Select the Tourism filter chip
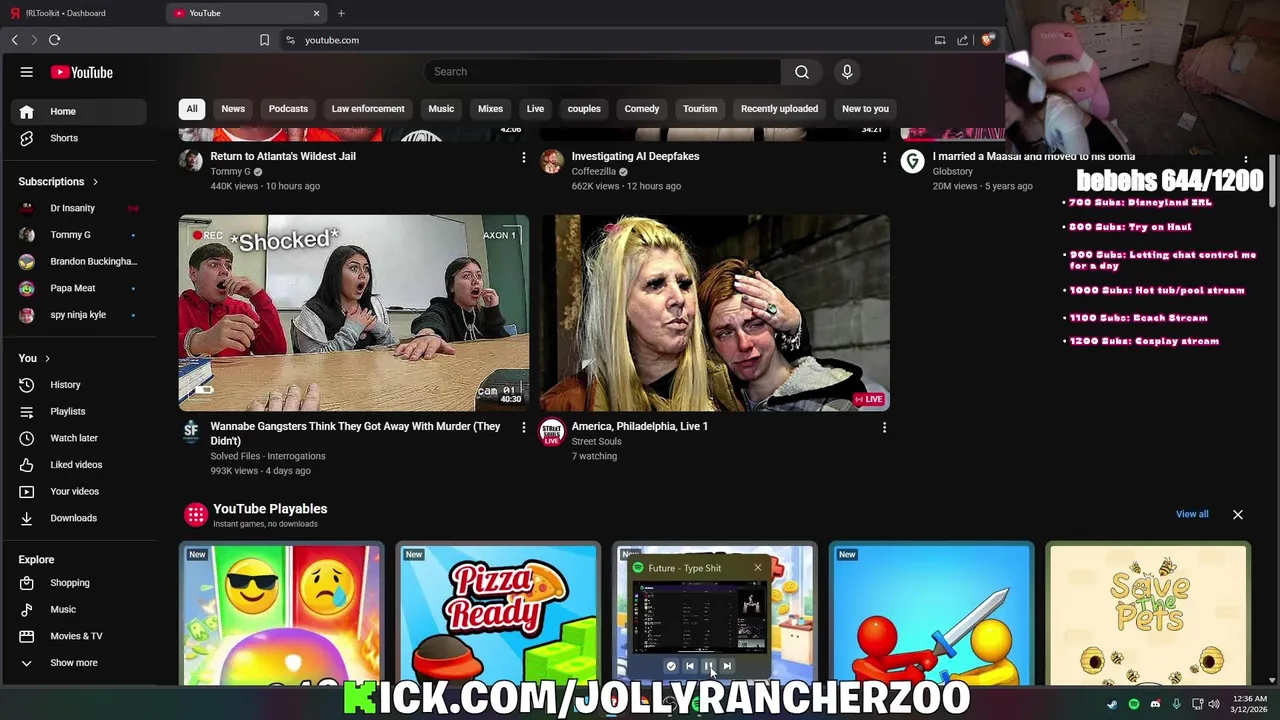Screen dimensions: 1280x720 pos(700,109)
